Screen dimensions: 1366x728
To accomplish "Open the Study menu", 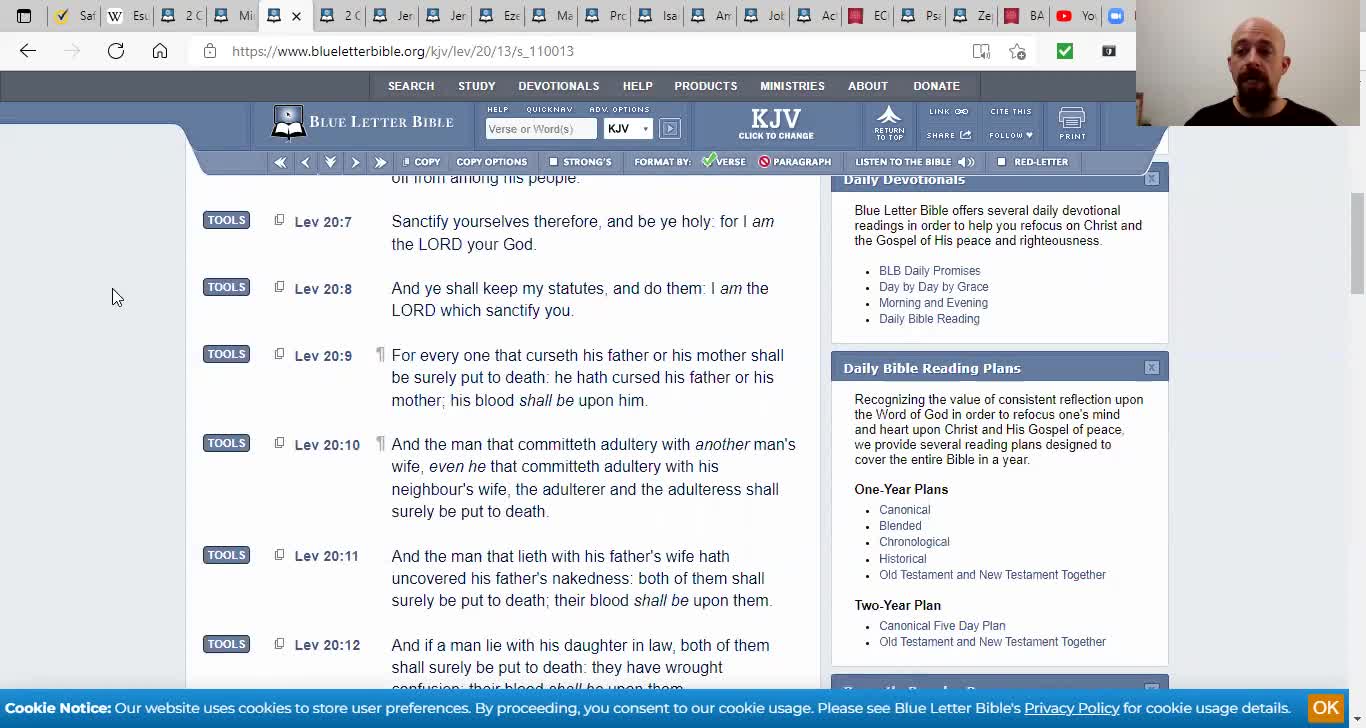I will (477, 86).
